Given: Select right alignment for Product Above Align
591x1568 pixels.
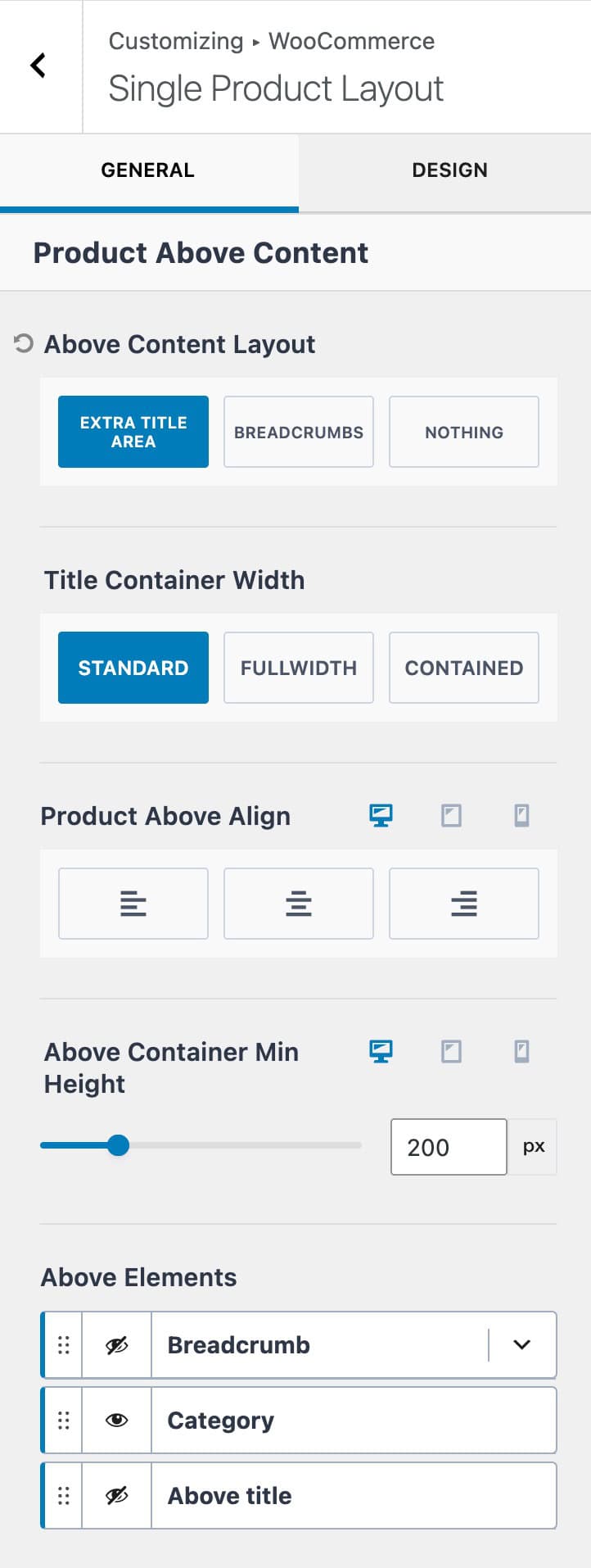Looking at the screenshot, I should pos(463,903).
